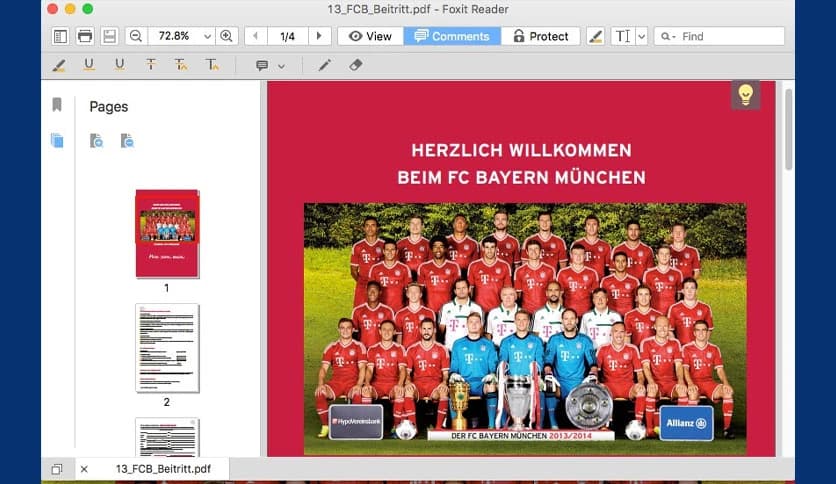Image resolution: width=836 pixels, height=484 pixels.
Task: Enlarge page thumbnails in Pages panel
Action: 96,141
